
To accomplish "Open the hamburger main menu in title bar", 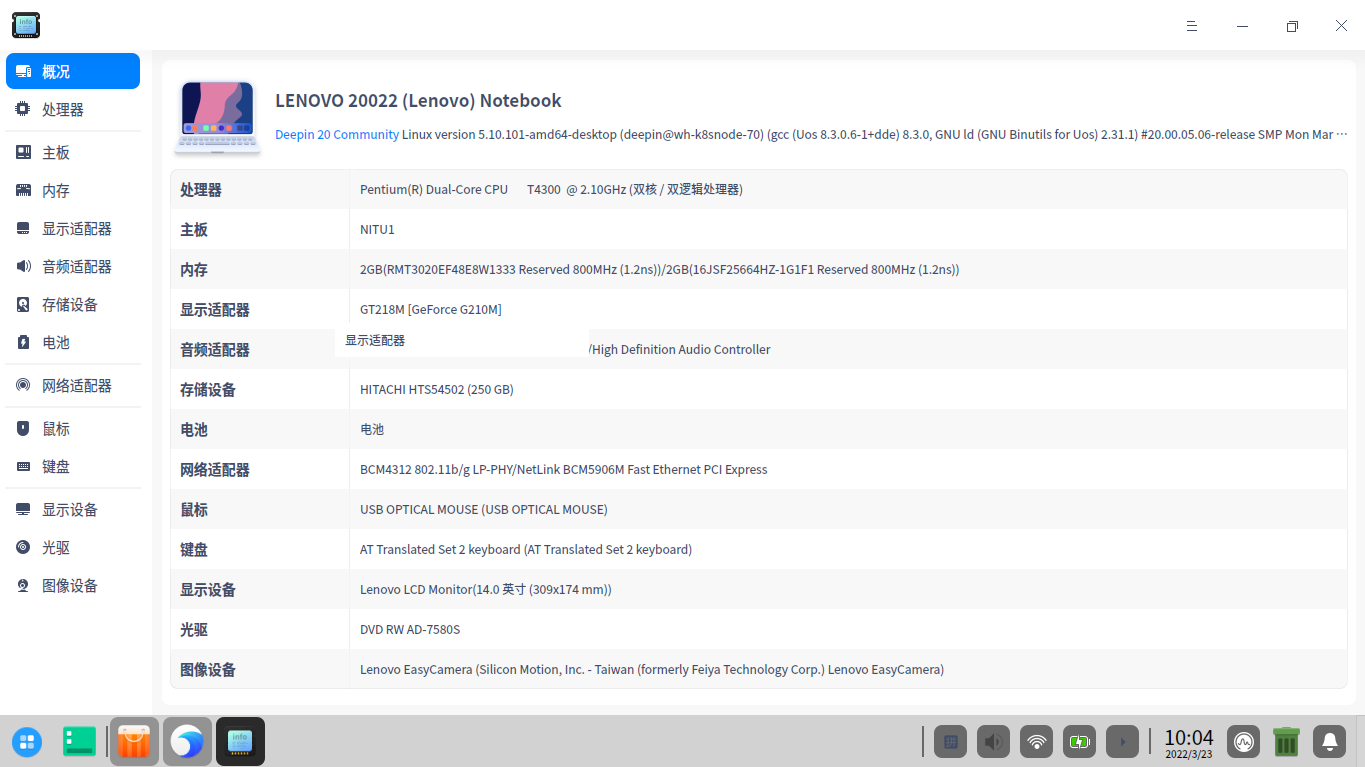I will pyautogui.click(x=1192, y=26).
